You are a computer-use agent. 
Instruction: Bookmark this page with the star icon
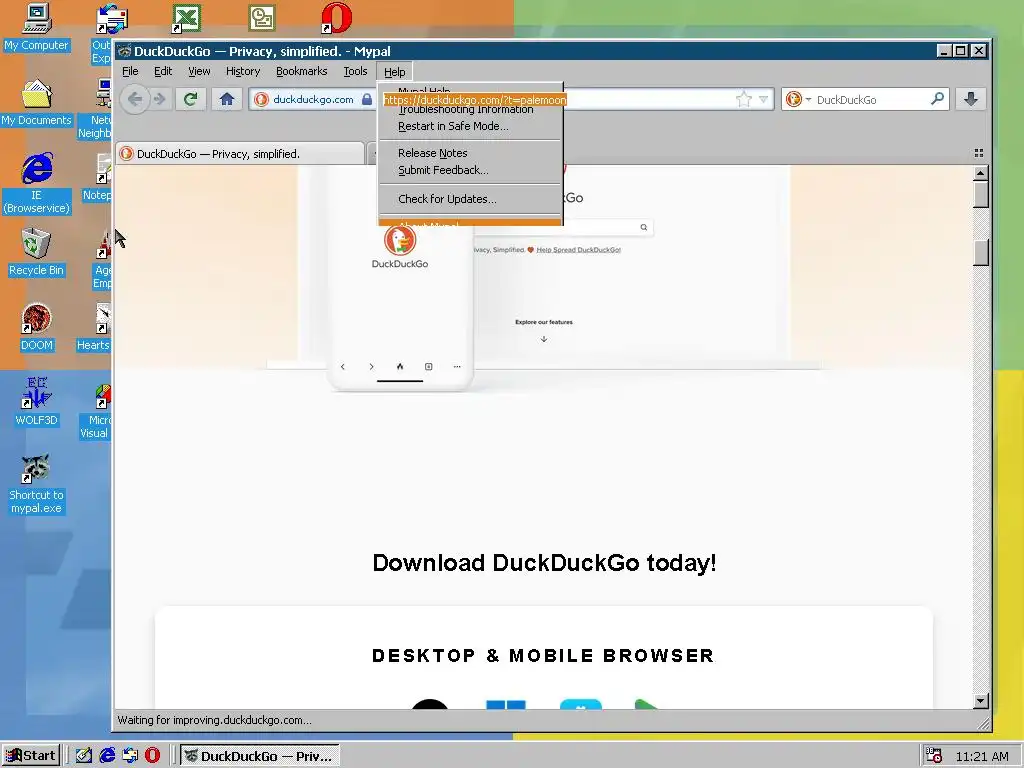[x=743, y=99]
